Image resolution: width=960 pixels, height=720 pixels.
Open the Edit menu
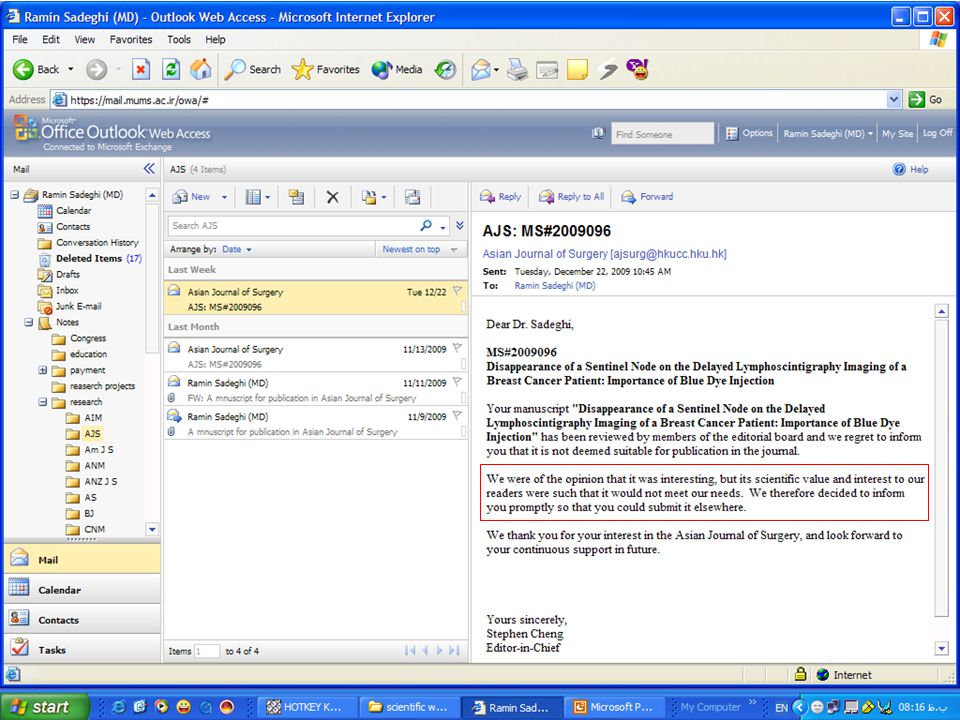point(51,39)
